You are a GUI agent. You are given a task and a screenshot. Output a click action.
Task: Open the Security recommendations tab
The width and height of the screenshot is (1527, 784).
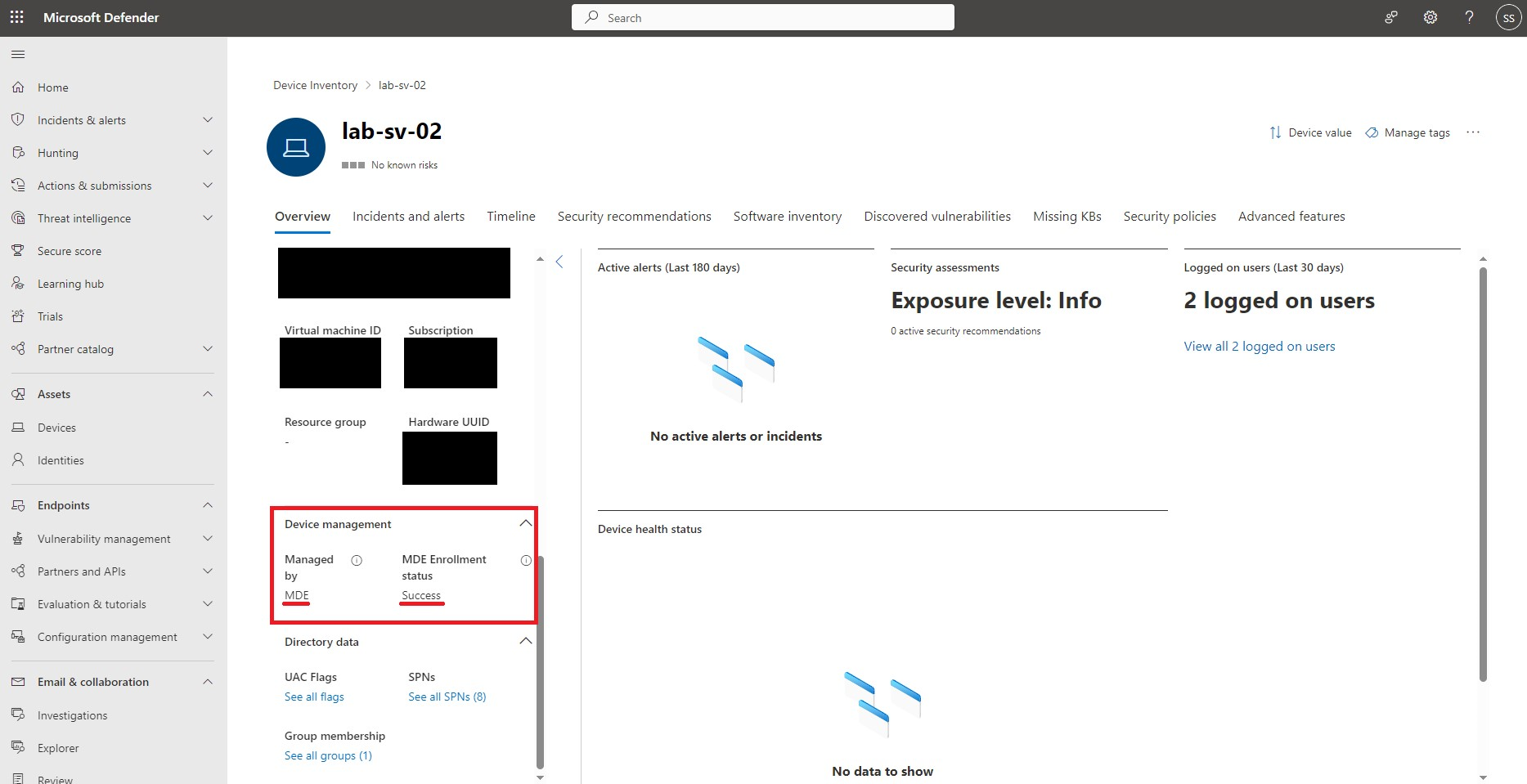point(634,217)
